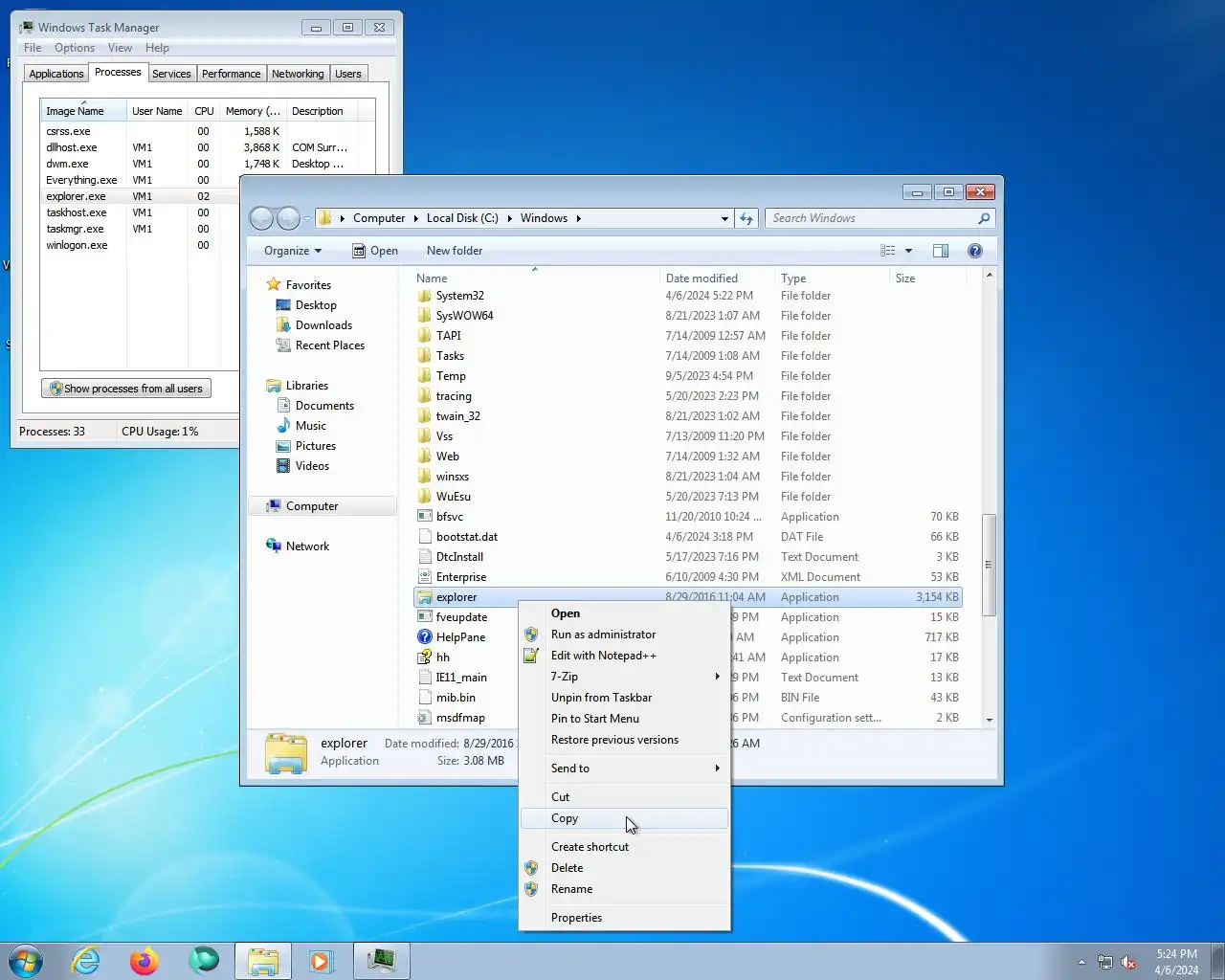Screen dimensions: 1225x980
Task: Click breadcrumb arrow after Windows
Action: (578, 218)
